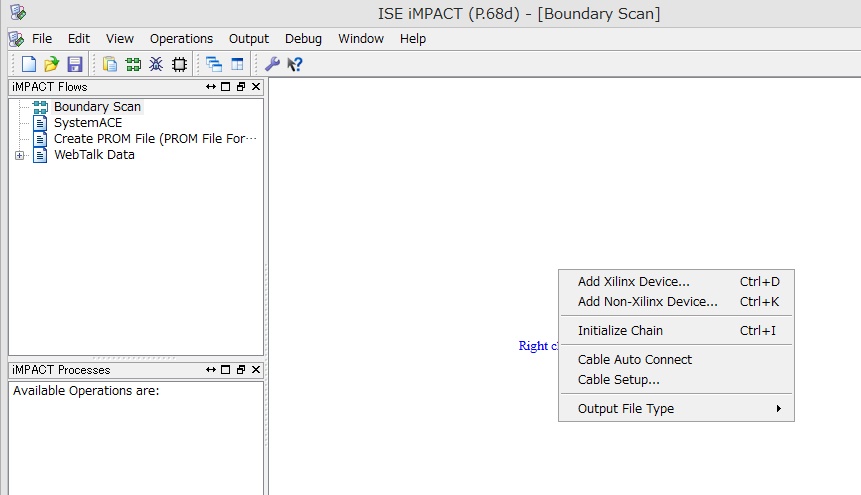Click the clipboard copy toolbar icon
The height and width of the screenshot is (495, 861).
110,64
